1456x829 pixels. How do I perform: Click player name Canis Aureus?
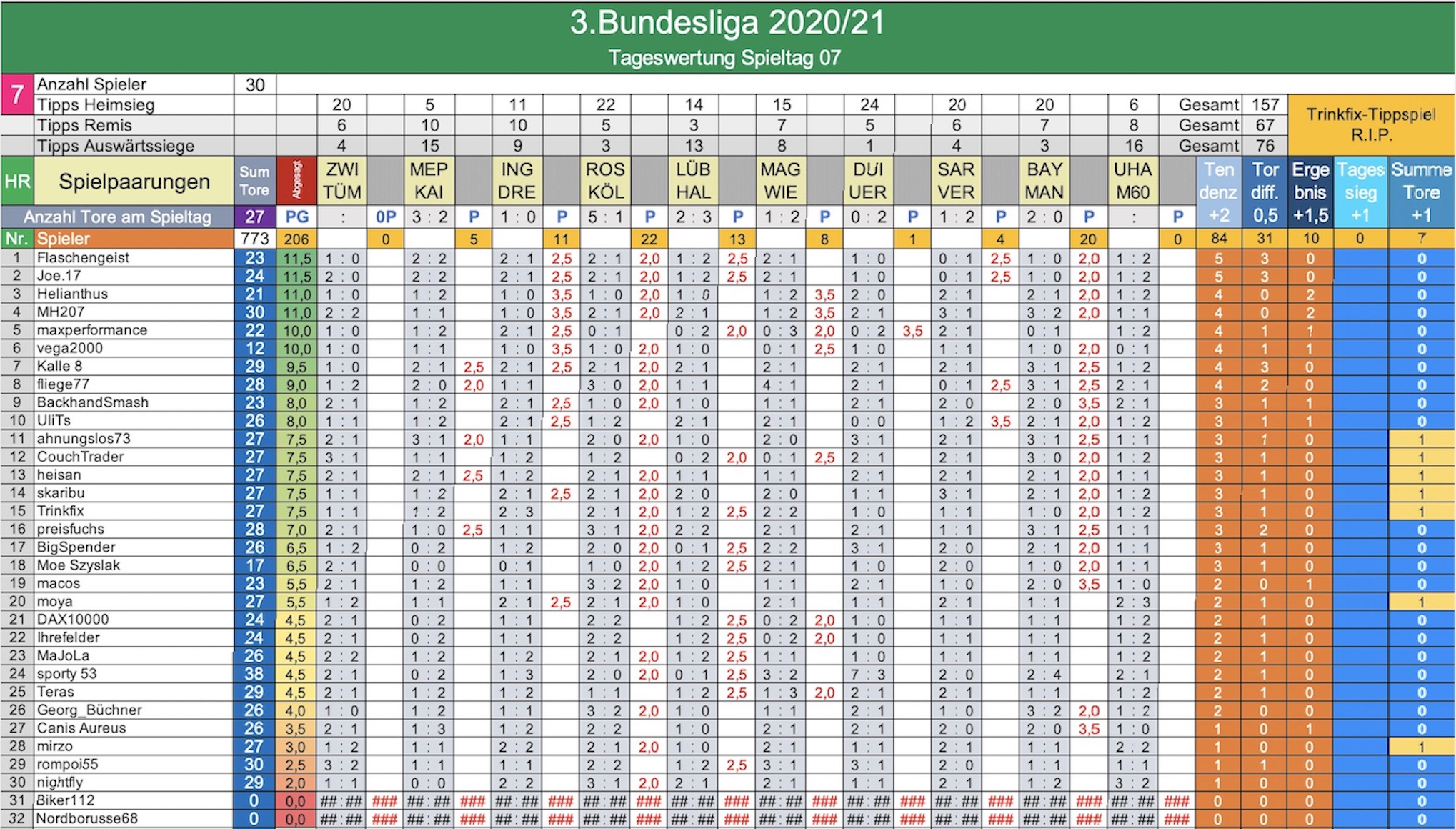point(81,728)
